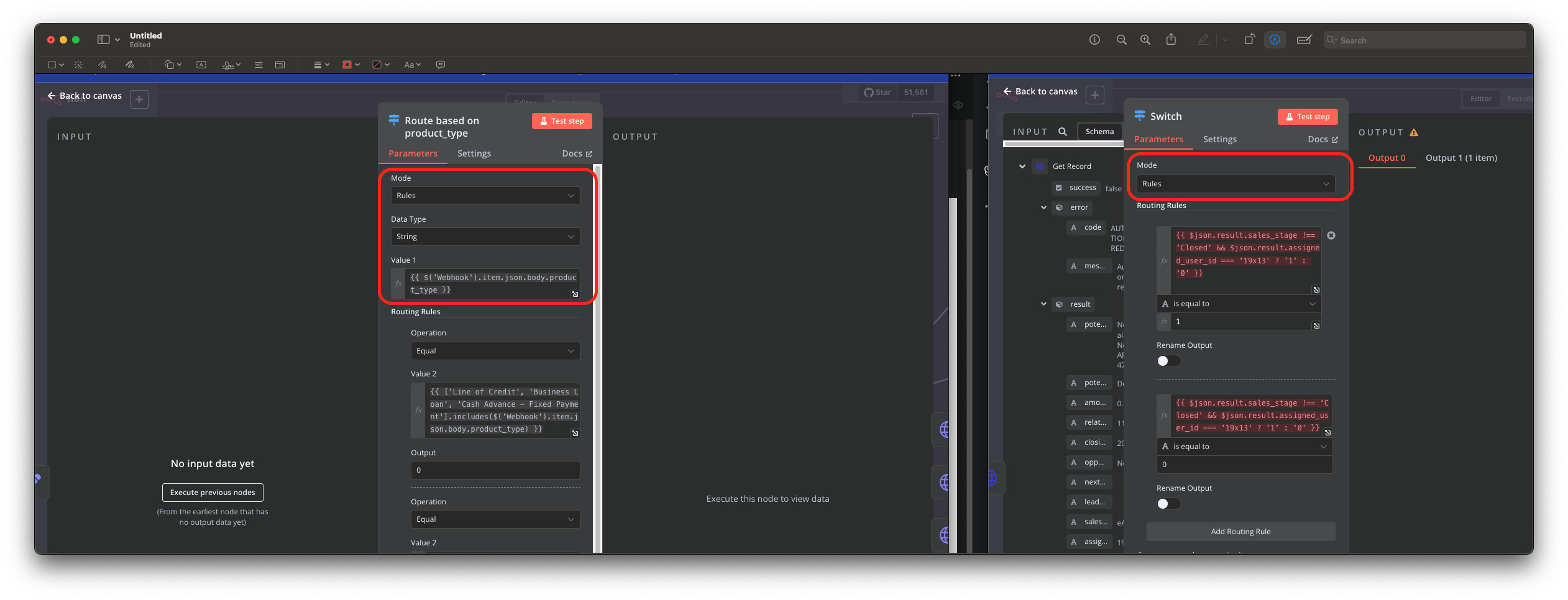Click the search icon in the right INPUT panel
Image resolution: width=1568 pixels, height=600 pixels.
(1063, 132)
